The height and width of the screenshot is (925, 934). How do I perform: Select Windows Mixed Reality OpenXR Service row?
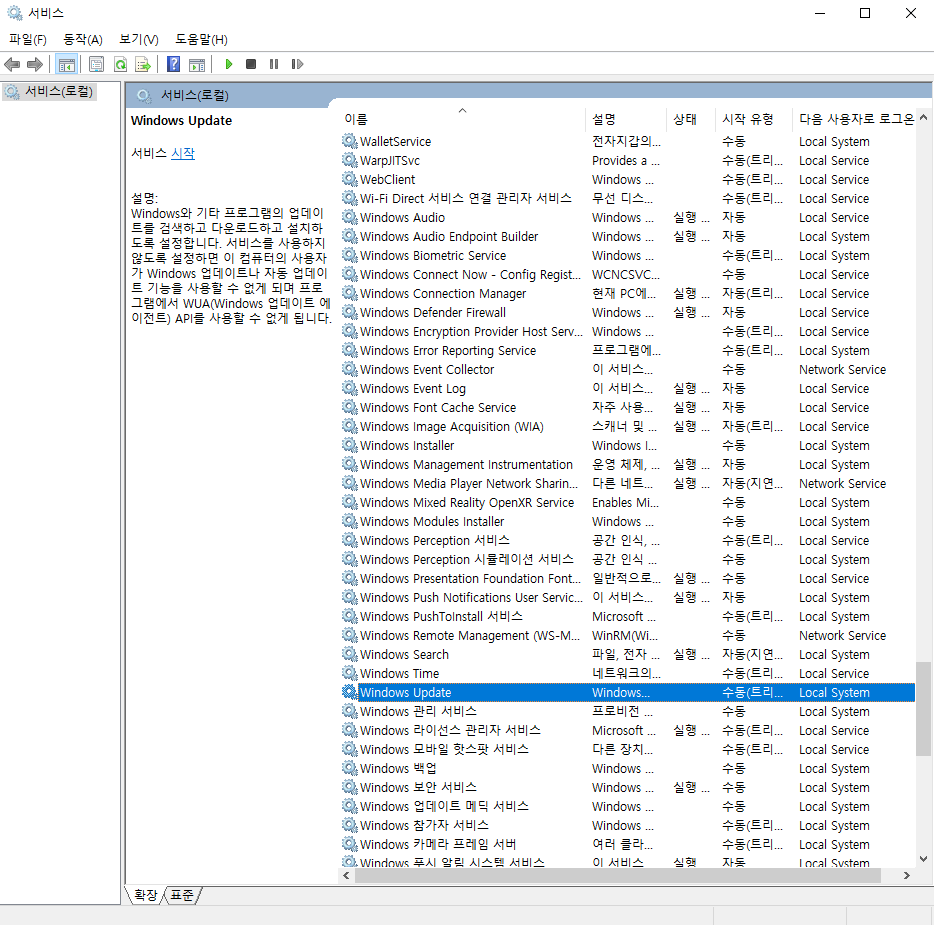tap(628, 502)
